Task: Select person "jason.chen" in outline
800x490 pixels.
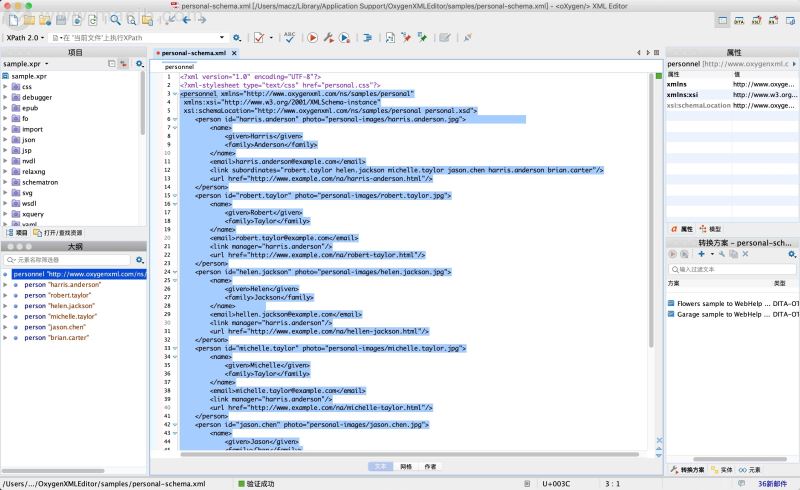Action: point(55,327)
